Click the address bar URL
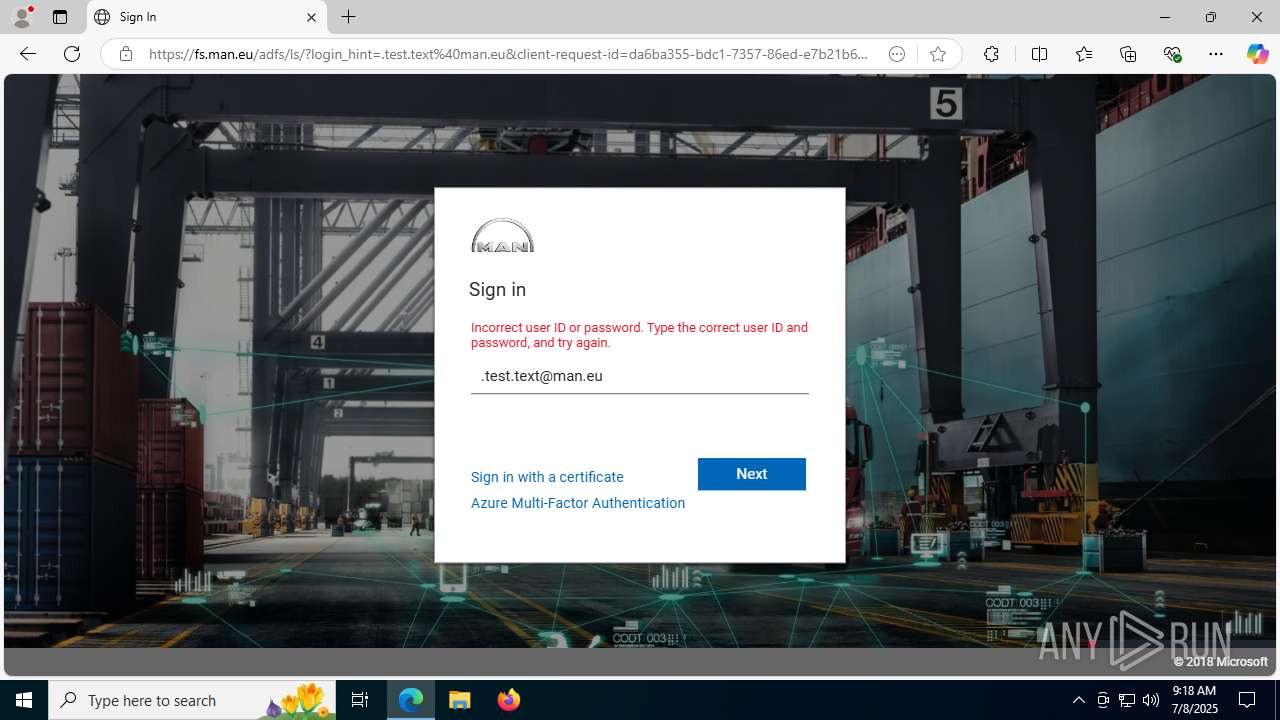 click(508, 54)
